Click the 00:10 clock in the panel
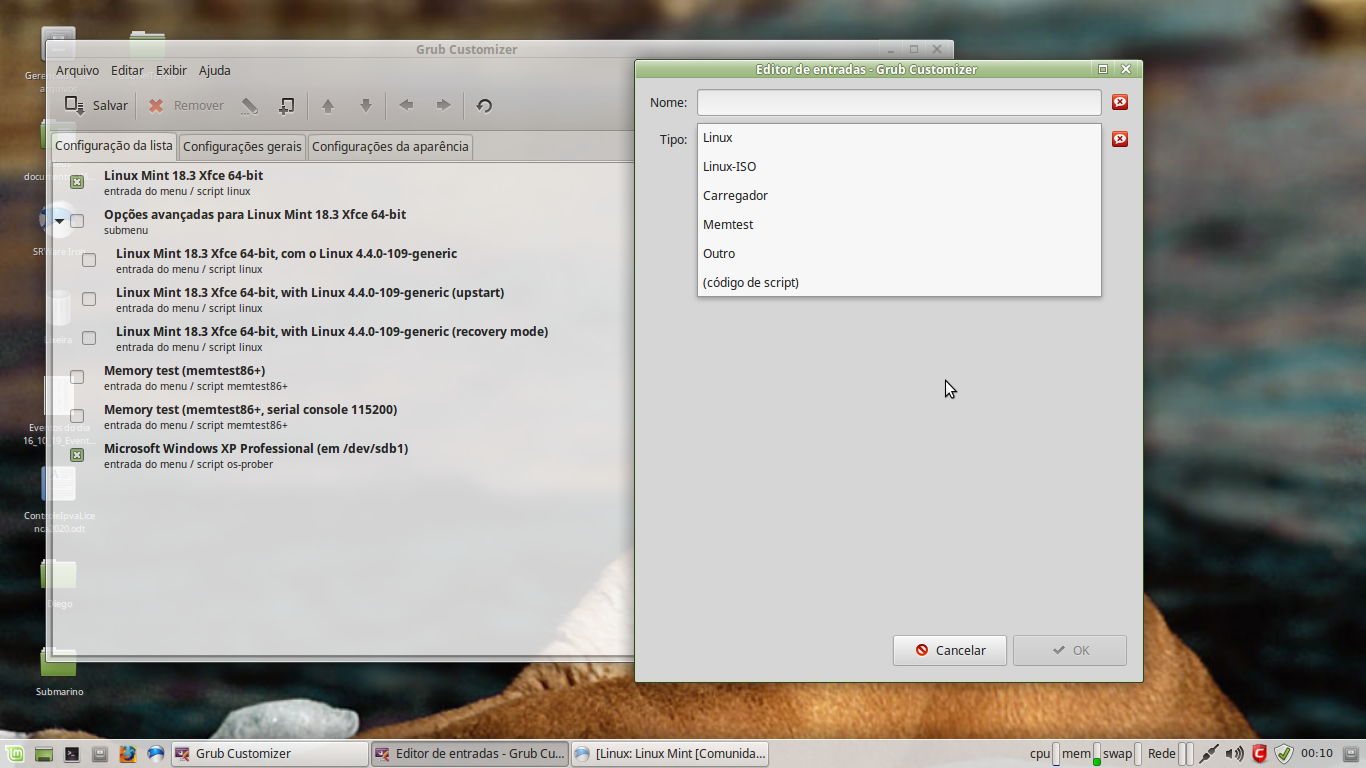Screen dimensions: 1366x768 1317,753
